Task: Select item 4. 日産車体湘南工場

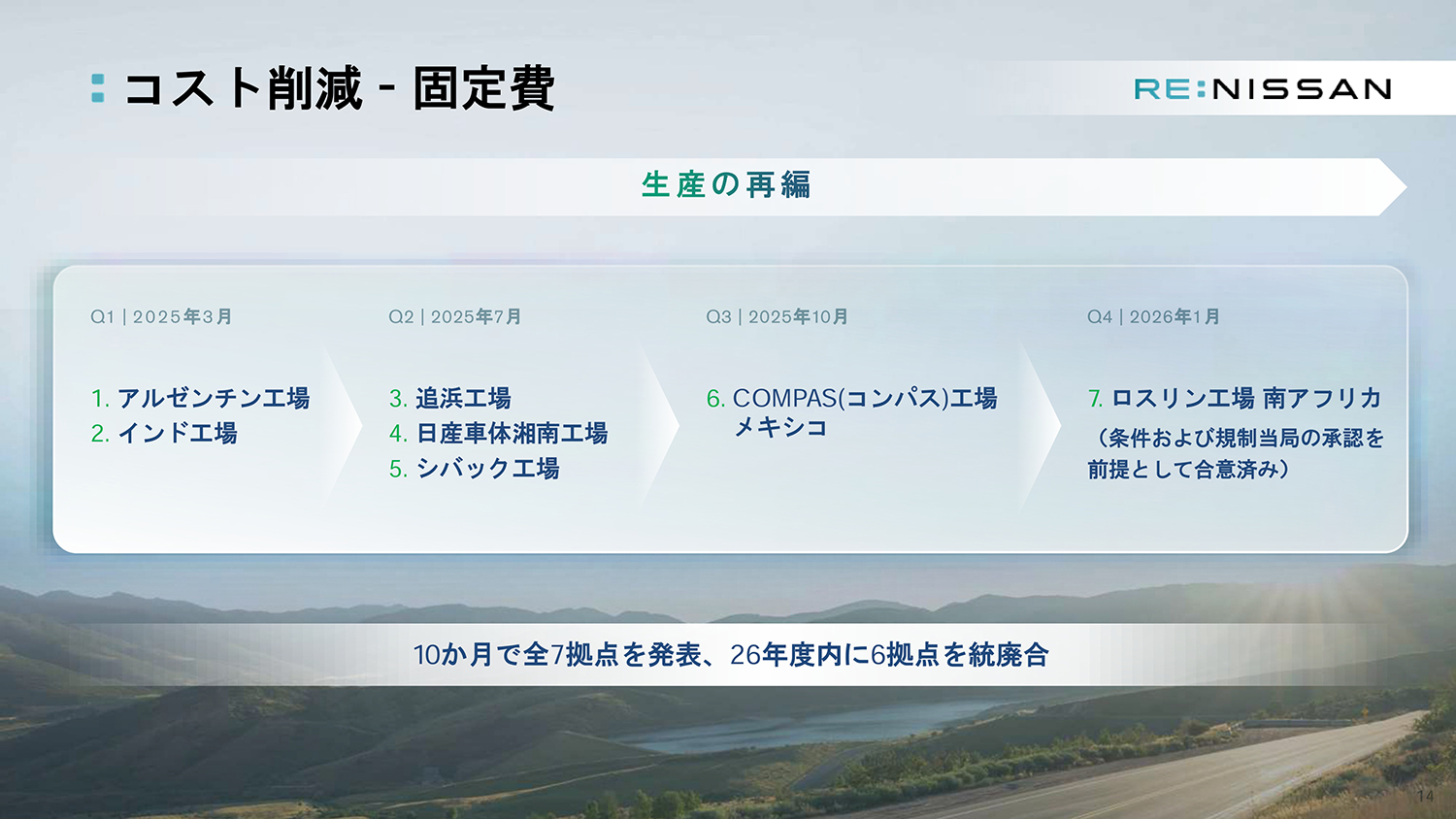Action: (x=499, y=433)
